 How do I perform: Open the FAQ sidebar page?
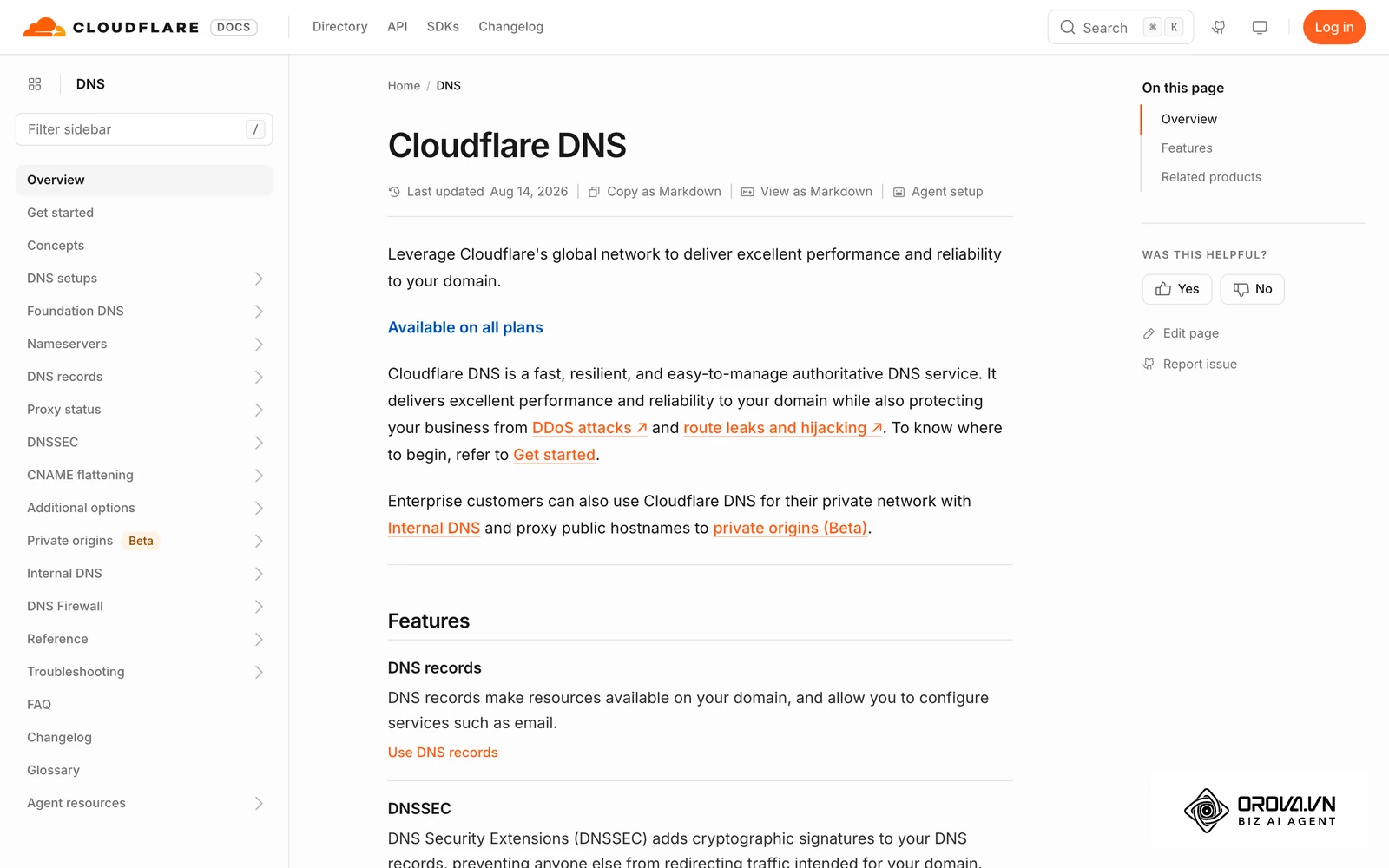tap(39, 705)
